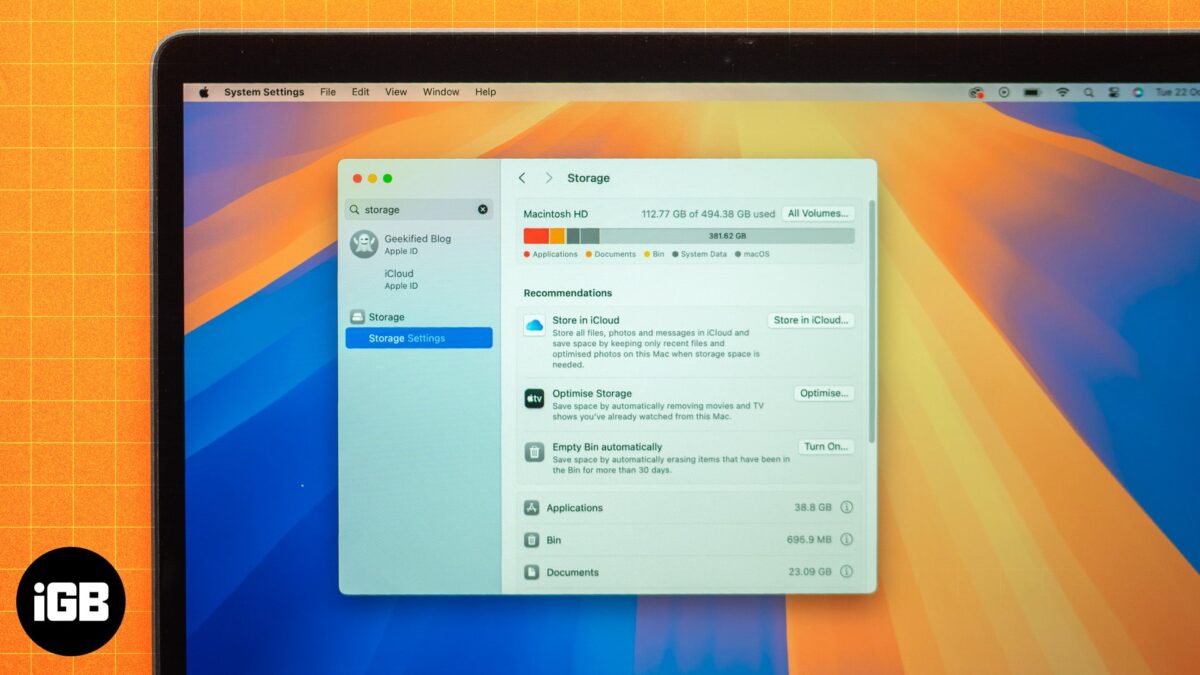Click the Documents file icon in the list
The width and height of the screenshot is (1200, 675).
[x=533, y=571]
